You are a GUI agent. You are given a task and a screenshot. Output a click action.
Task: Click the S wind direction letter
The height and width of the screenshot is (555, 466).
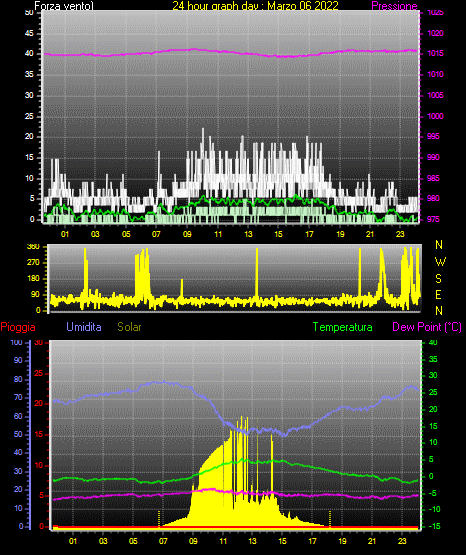(x=438, y=279)
